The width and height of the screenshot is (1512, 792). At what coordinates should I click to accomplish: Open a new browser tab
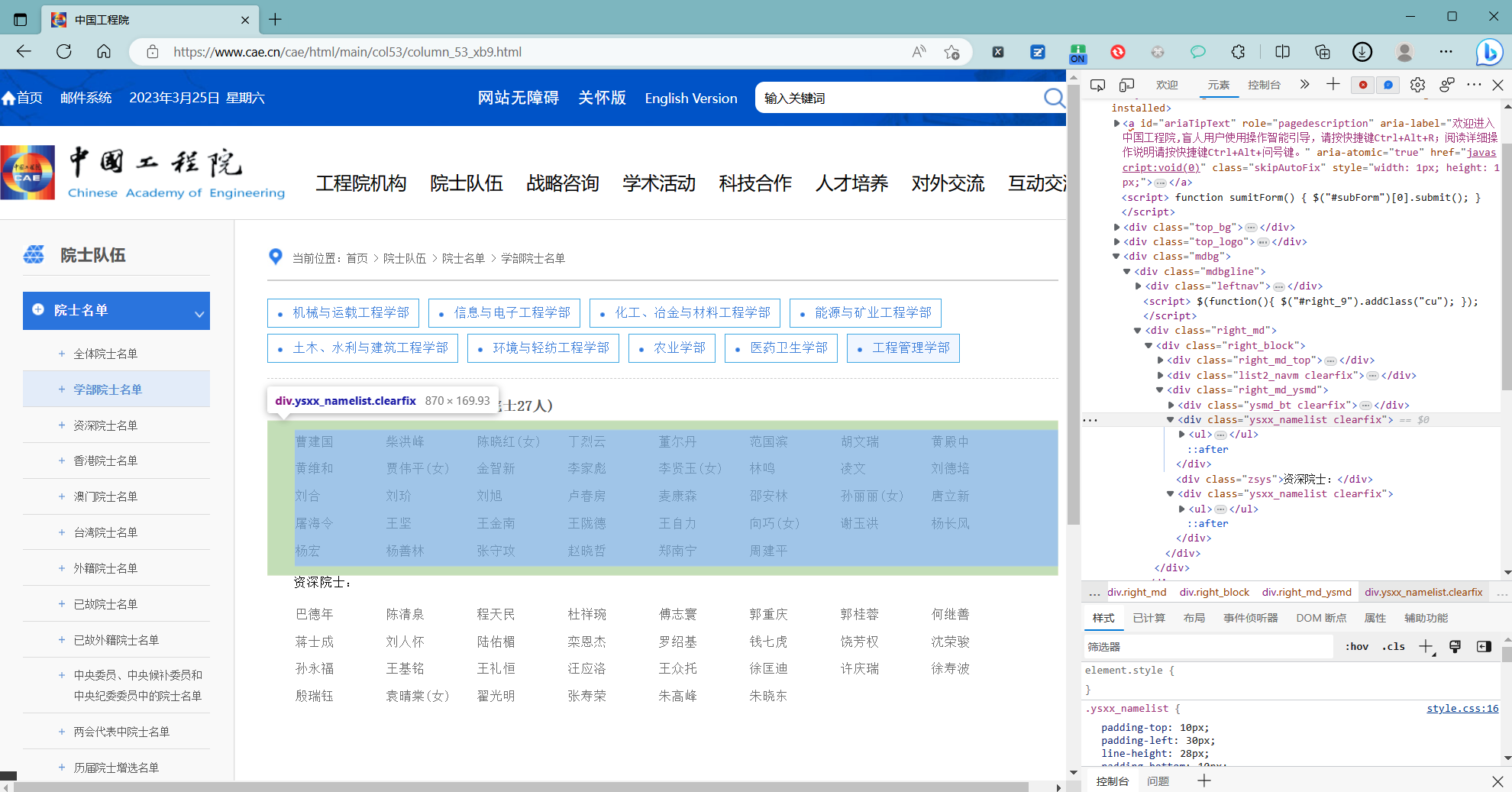(276, 19)
